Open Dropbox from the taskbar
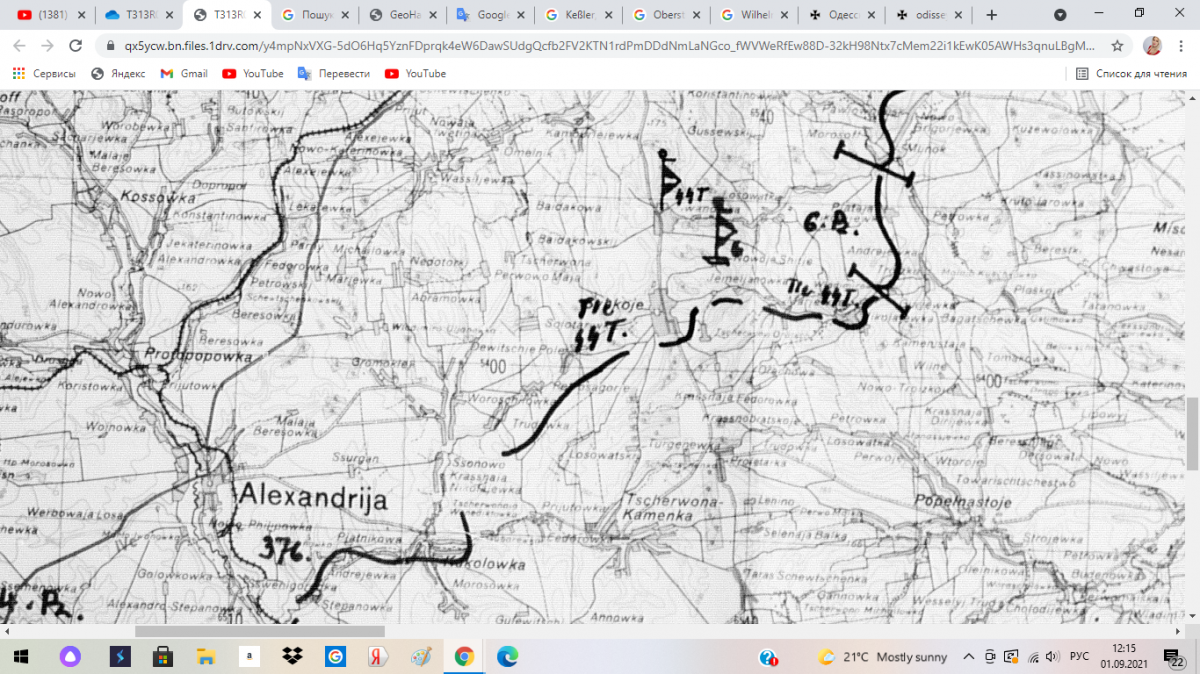The height and width of the screenshot is (674, 1200). 292,657
